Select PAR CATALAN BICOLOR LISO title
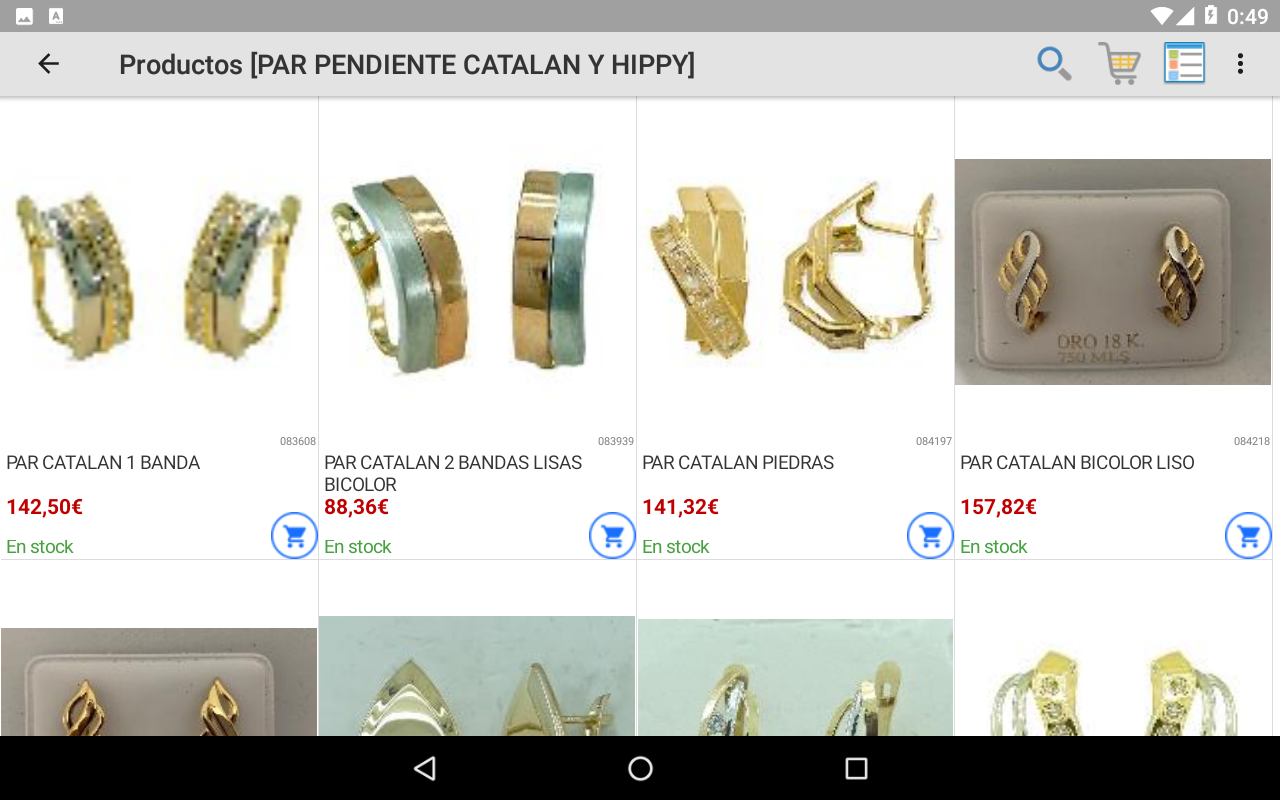1280x800 pixels. 1077,463
